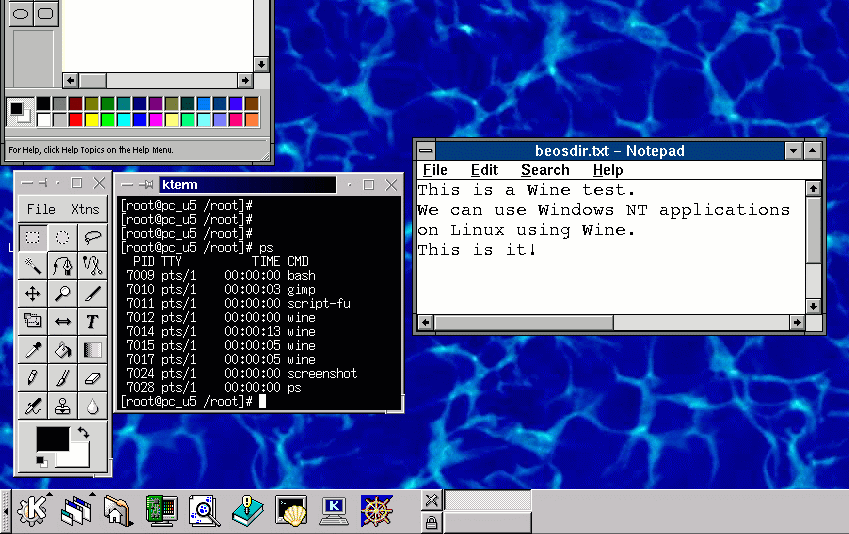Click the panel logout X button
This screenshot has height=534, width=849.
coord(432,500)
